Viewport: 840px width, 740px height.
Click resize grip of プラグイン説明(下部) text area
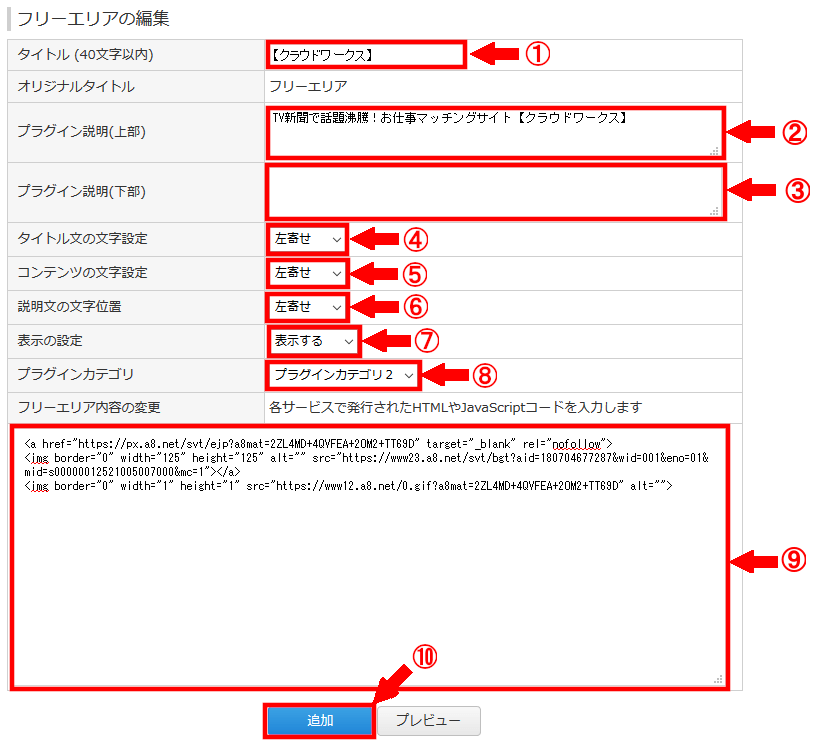tap(715, 212)
